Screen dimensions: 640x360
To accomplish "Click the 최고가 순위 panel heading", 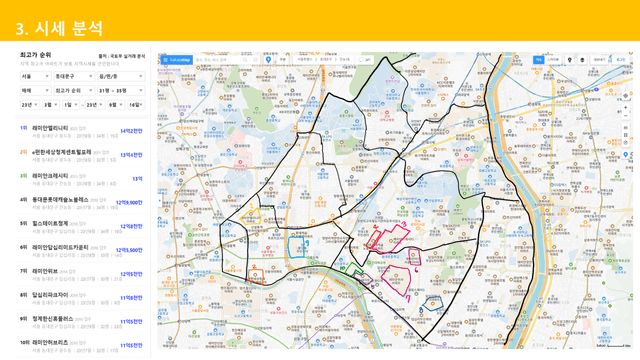I will tap(35, 55).
